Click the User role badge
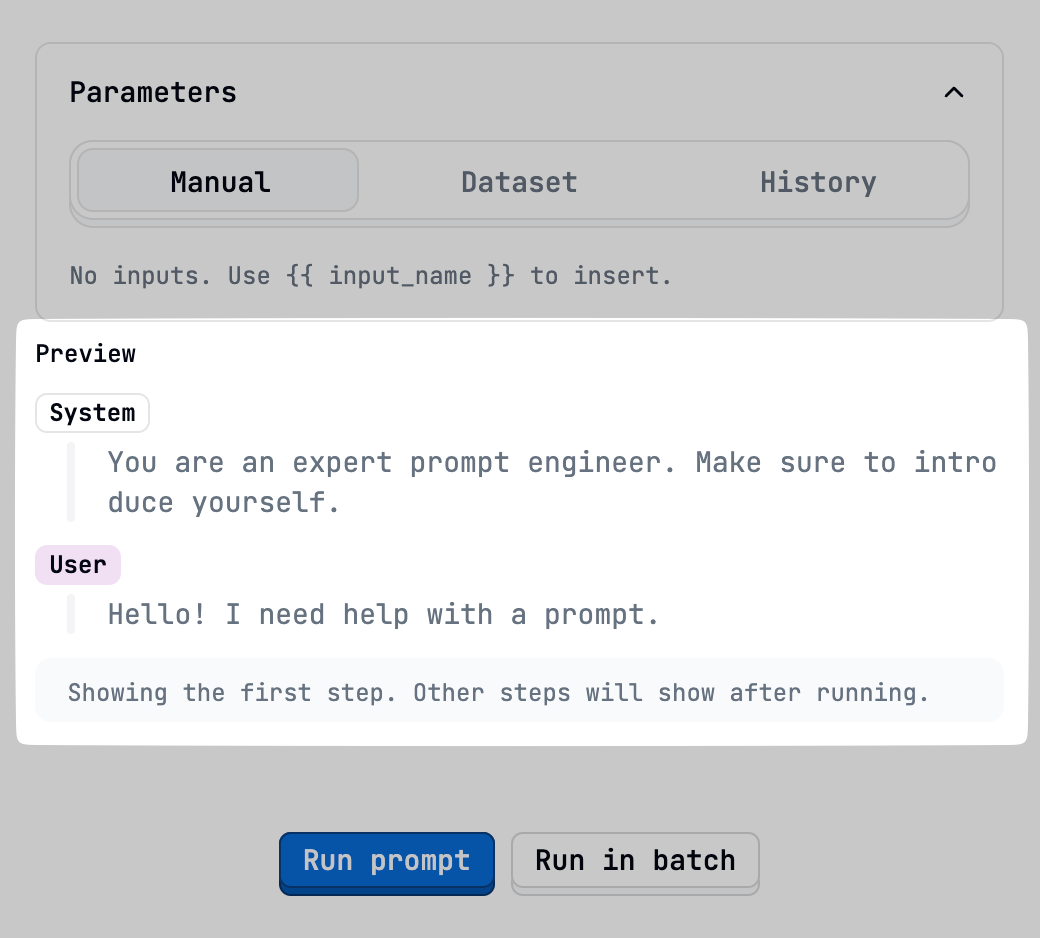The width and height of the screenshot is (1040, 938). 77,564
